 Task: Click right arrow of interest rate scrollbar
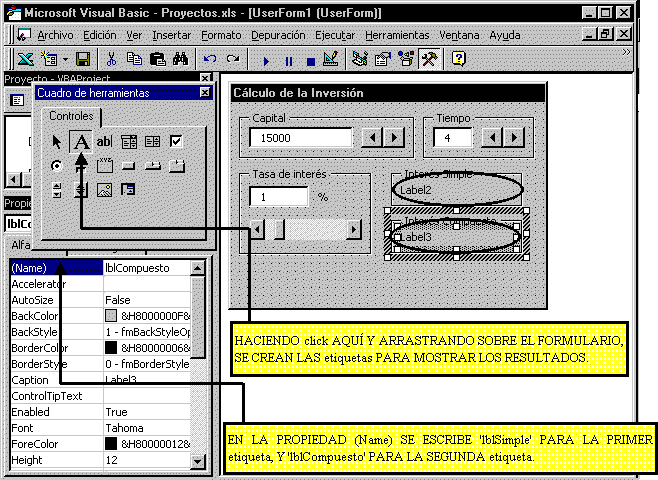pos(354,229)
